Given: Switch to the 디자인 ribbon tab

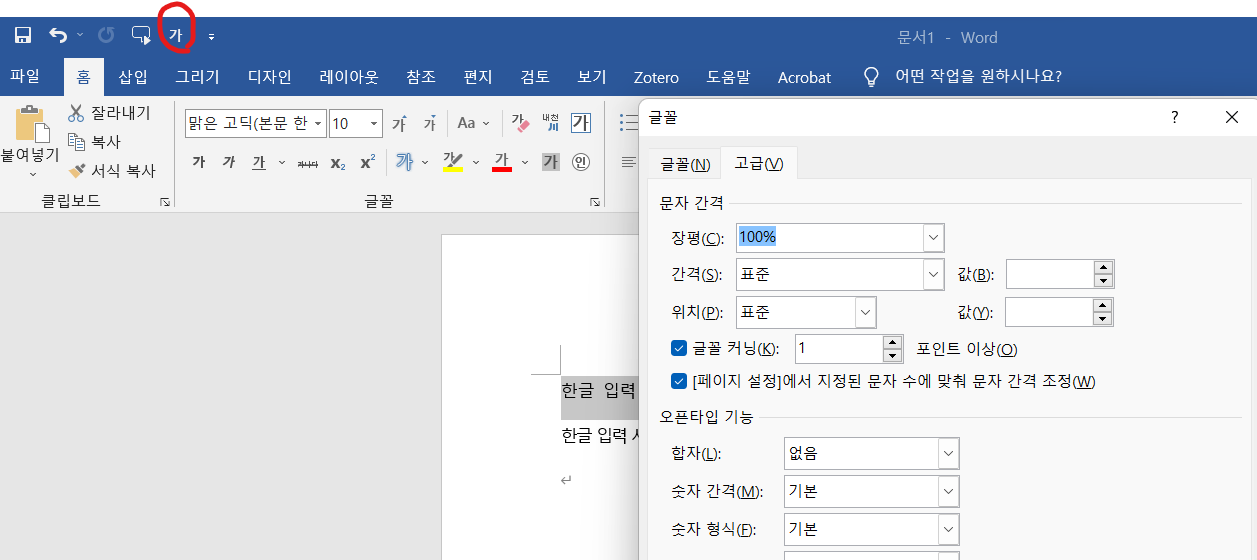Looking at the screenshot, I should click(270, 77).
